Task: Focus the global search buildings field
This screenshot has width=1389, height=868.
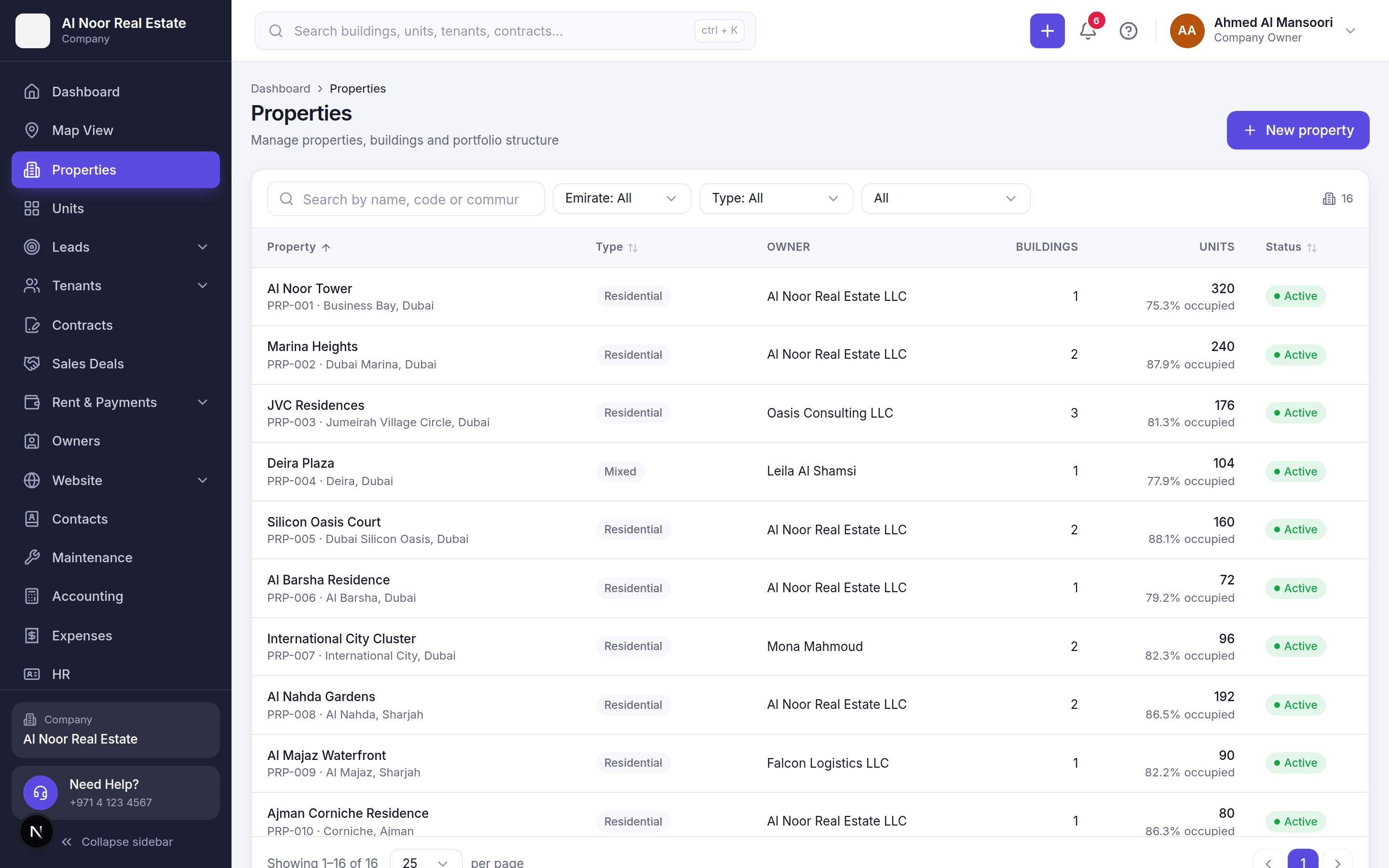Action: [504, 31]
